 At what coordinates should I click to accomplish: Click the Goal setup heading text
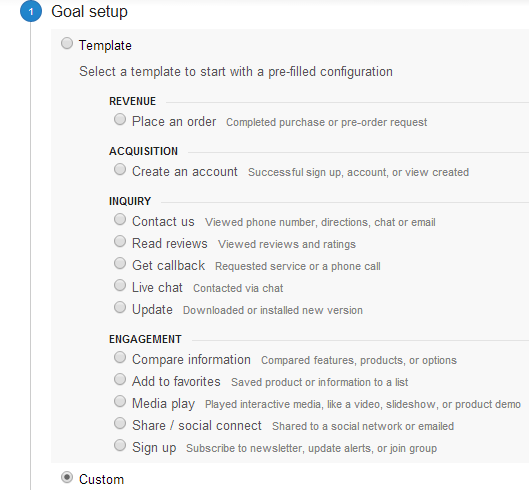click(89, 12)
